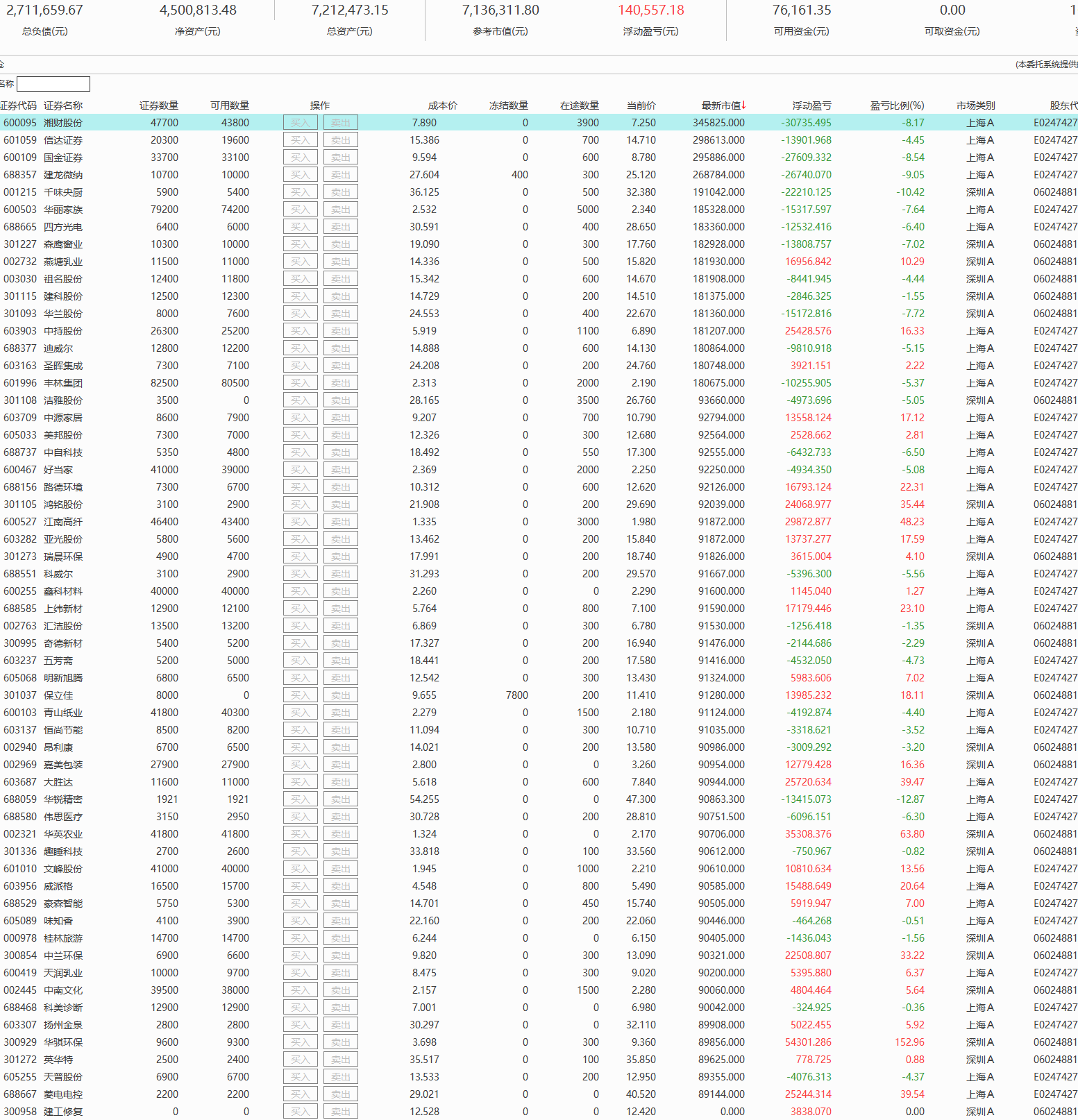
Task: Sort by the 最新市值 column header
Action: (723, 105)
